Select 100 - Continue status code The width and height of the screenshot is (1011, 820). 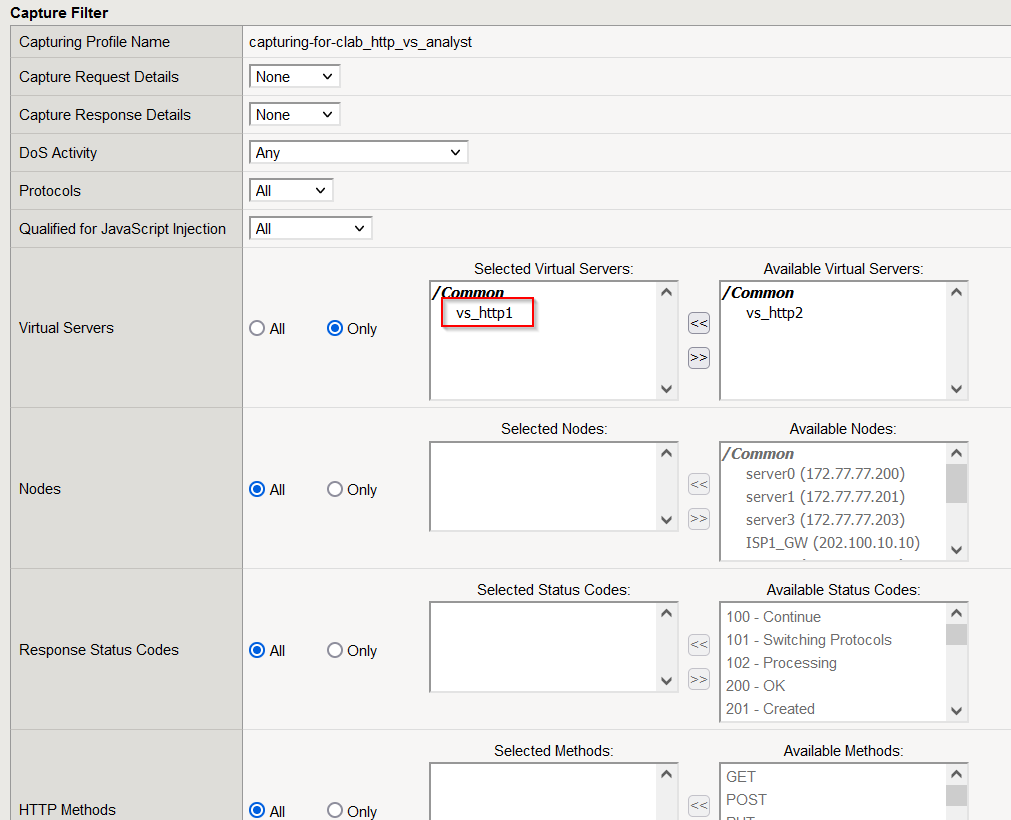pos(773,617)
